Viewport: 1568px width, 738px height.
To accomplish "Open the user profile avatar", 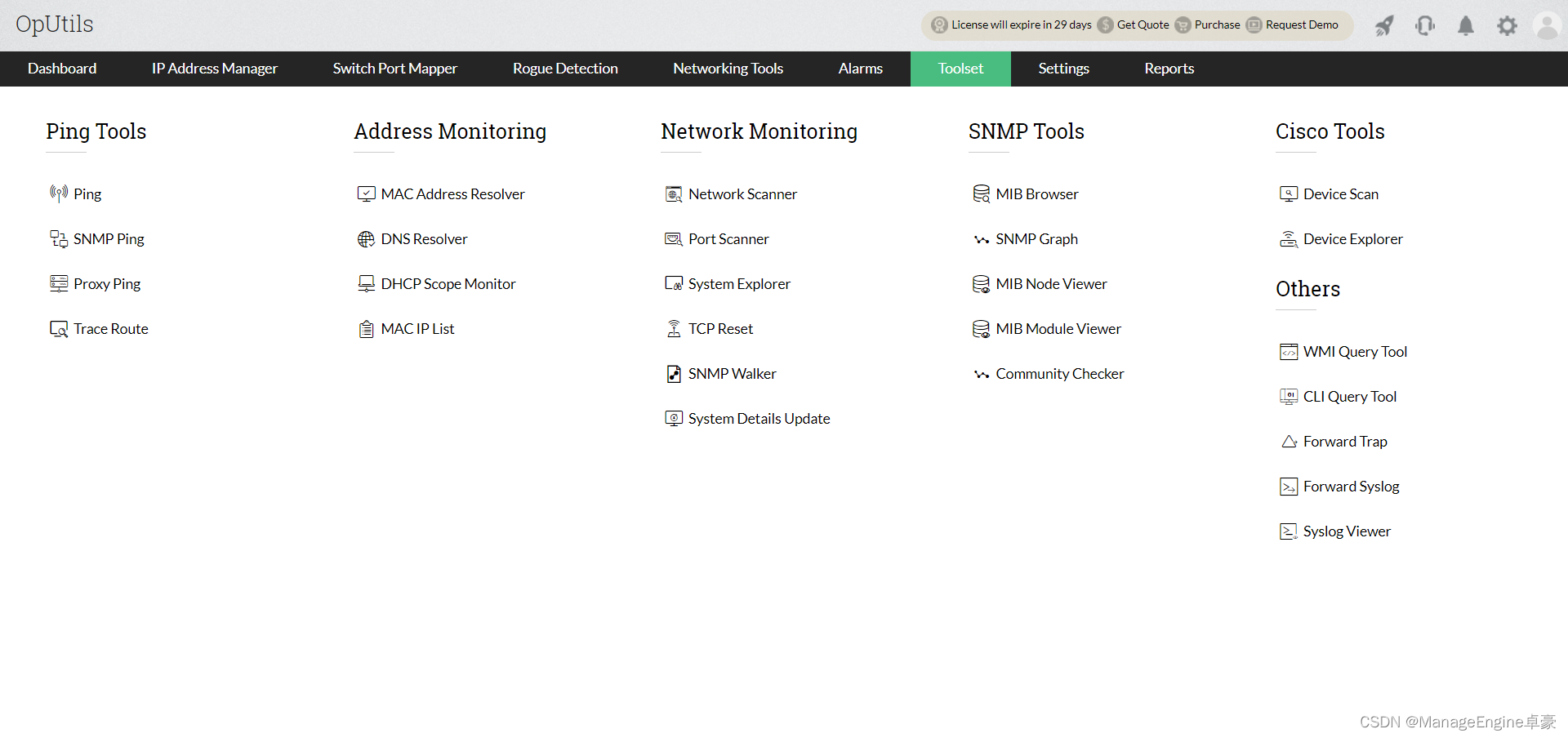I will [1548, 25].
